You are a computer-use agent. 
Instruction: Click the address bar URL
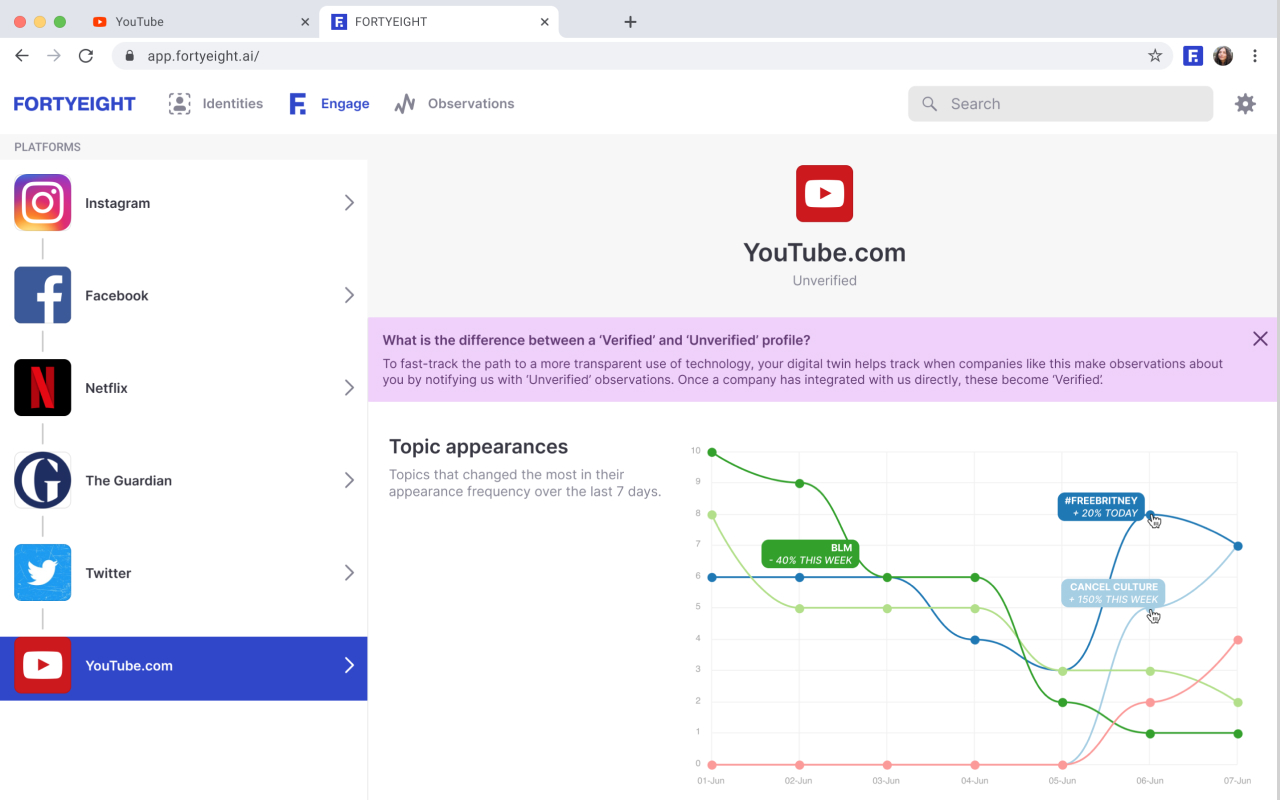[203, 56]
